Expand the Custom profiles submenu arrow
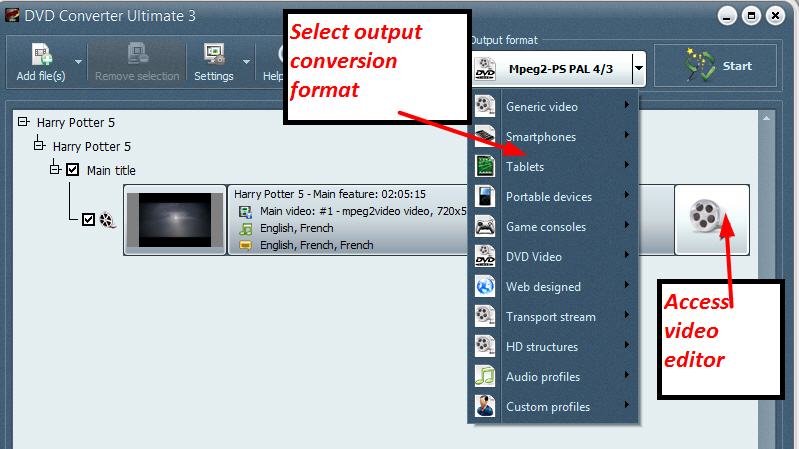799x449 pixels. (x=627, y=405)
